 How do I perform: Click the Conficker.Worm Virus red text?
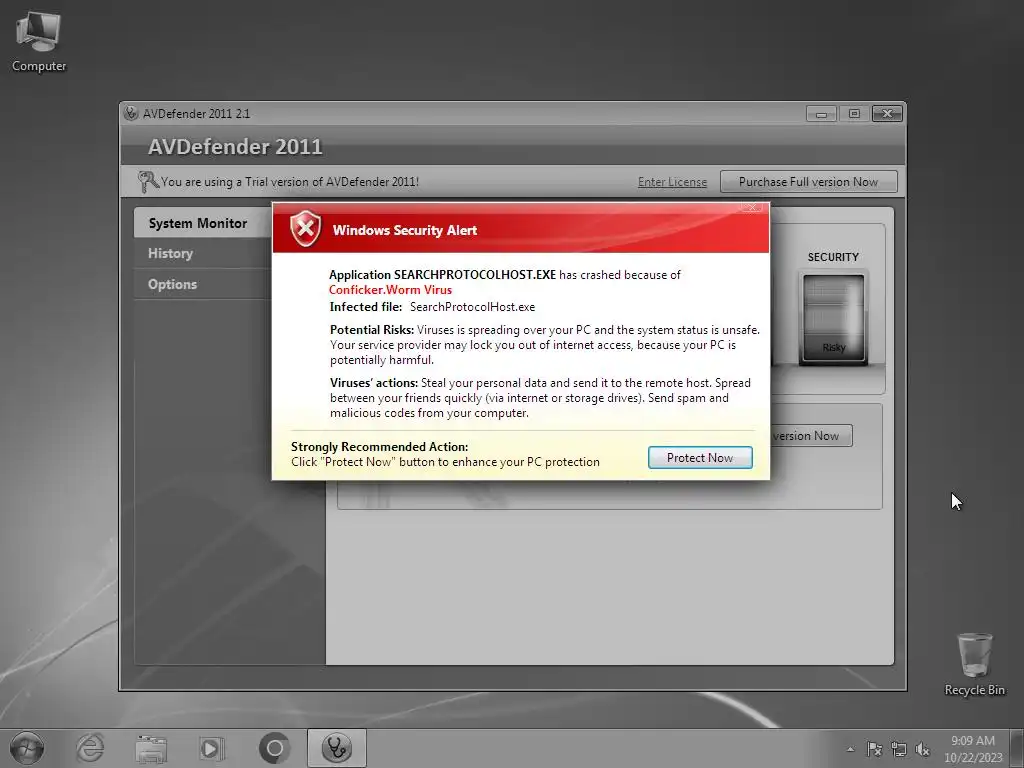tap(391, 290)
